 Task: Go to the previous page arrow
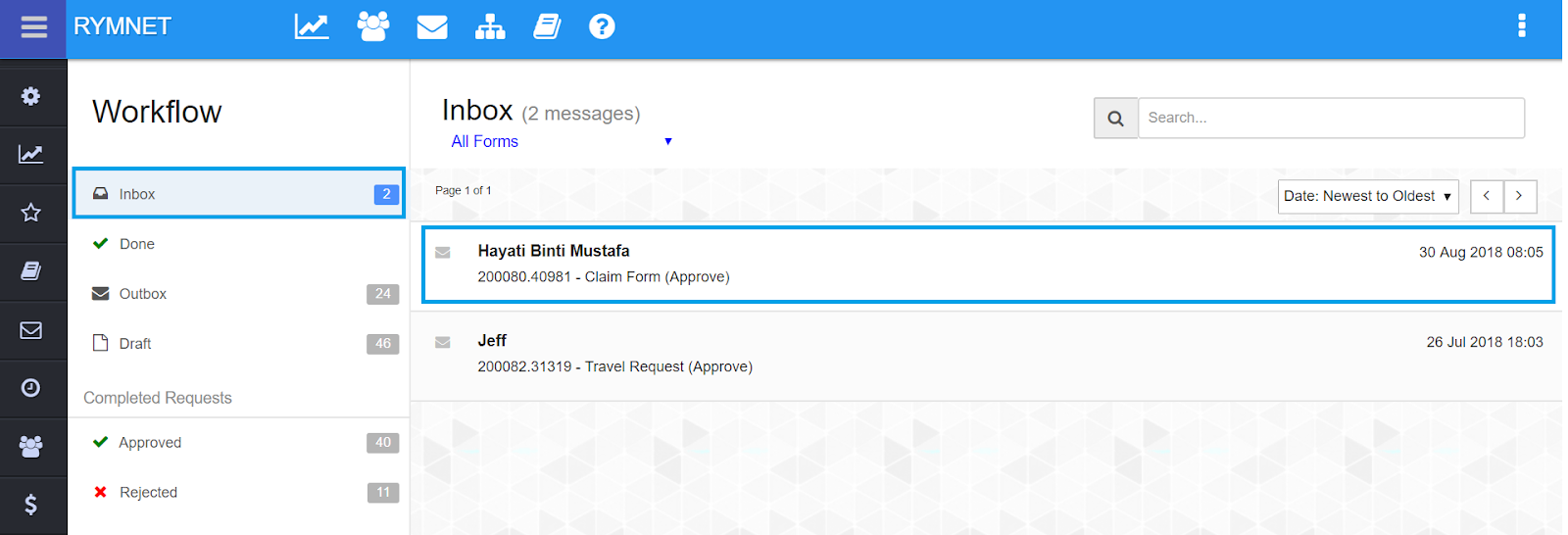coord(1487,196)
